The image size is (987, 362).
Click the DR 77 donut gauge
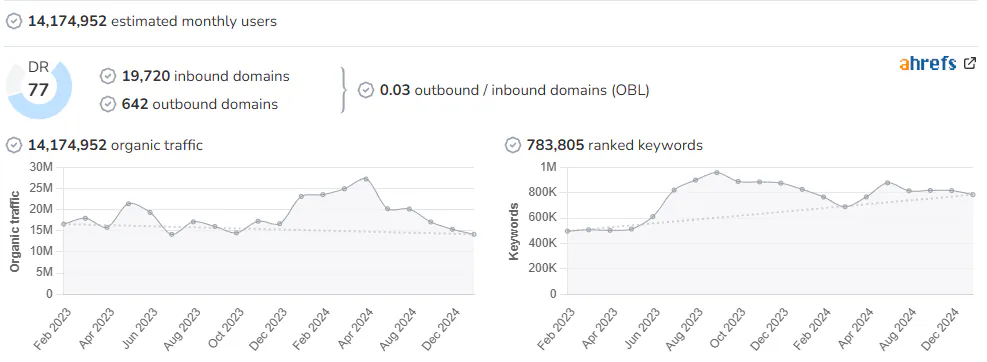point(39,88)
